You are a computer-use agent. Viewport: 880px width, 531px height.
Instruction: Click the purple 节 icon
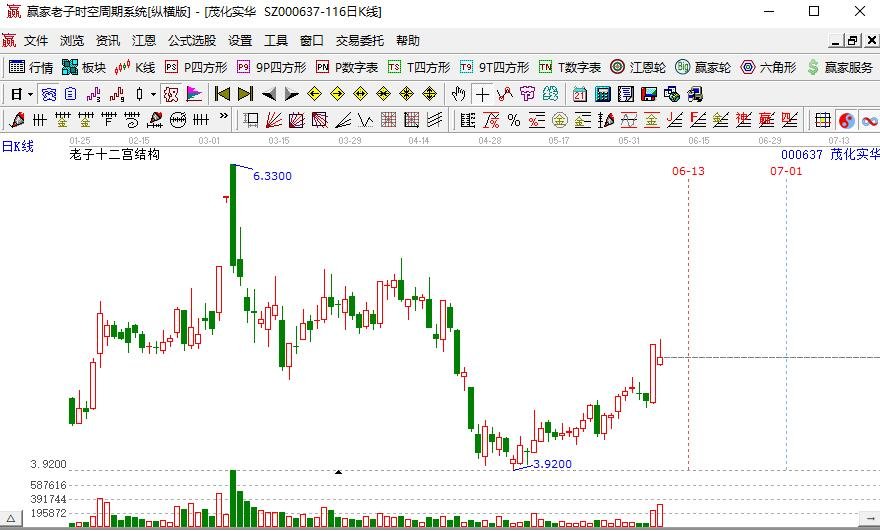click(528, 94)
